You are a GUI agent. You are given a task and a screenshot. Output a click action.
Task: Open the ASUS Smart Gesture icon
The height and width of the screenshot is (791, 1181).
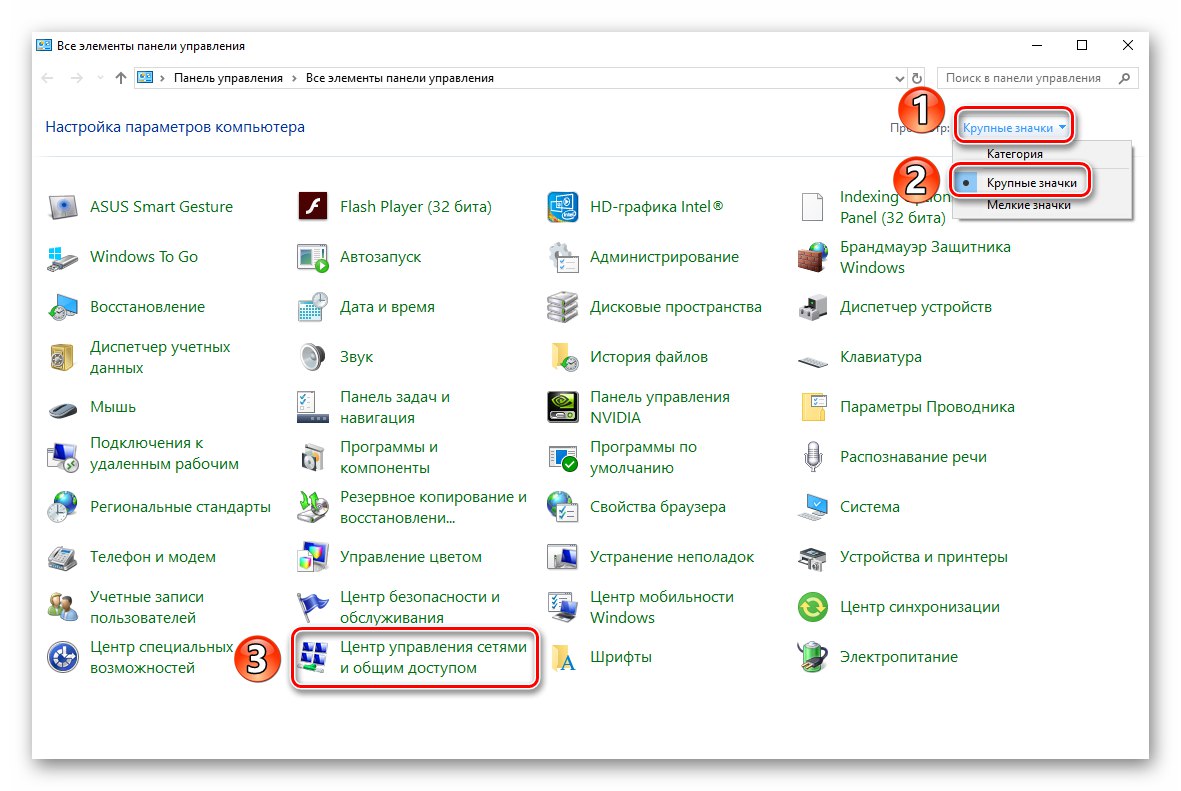(x=63, y=206)
